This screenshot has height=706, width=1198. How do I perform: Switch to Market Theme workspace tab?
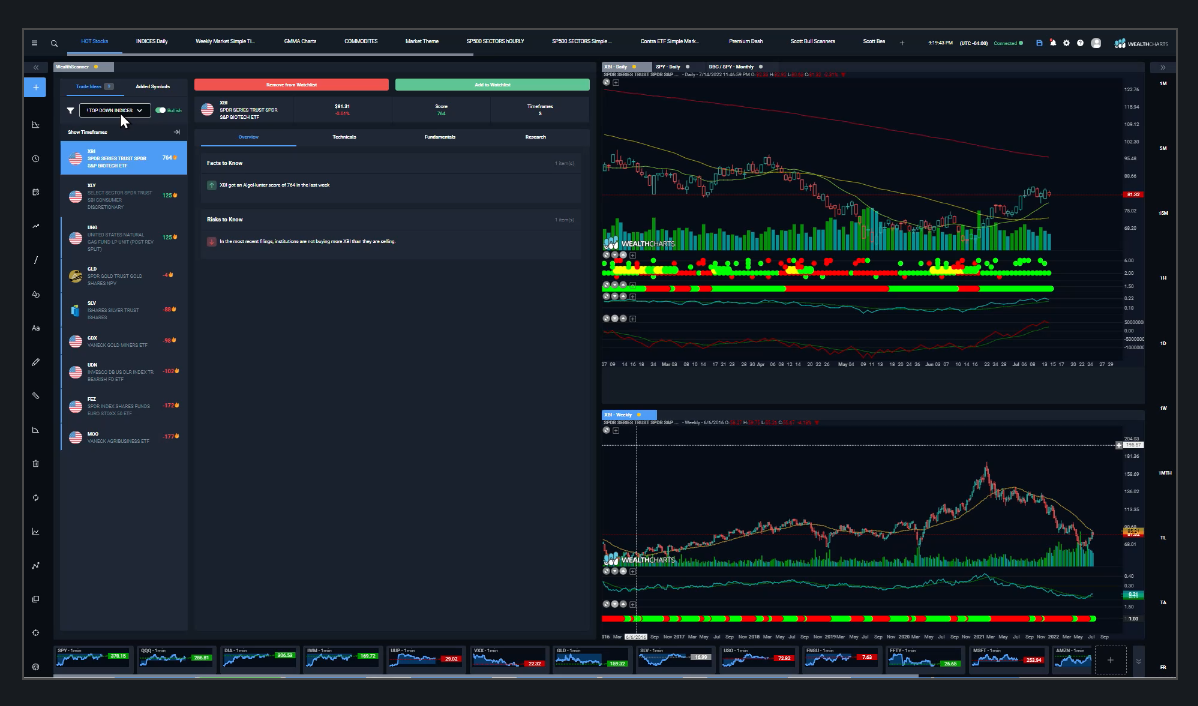coord(422,41)
